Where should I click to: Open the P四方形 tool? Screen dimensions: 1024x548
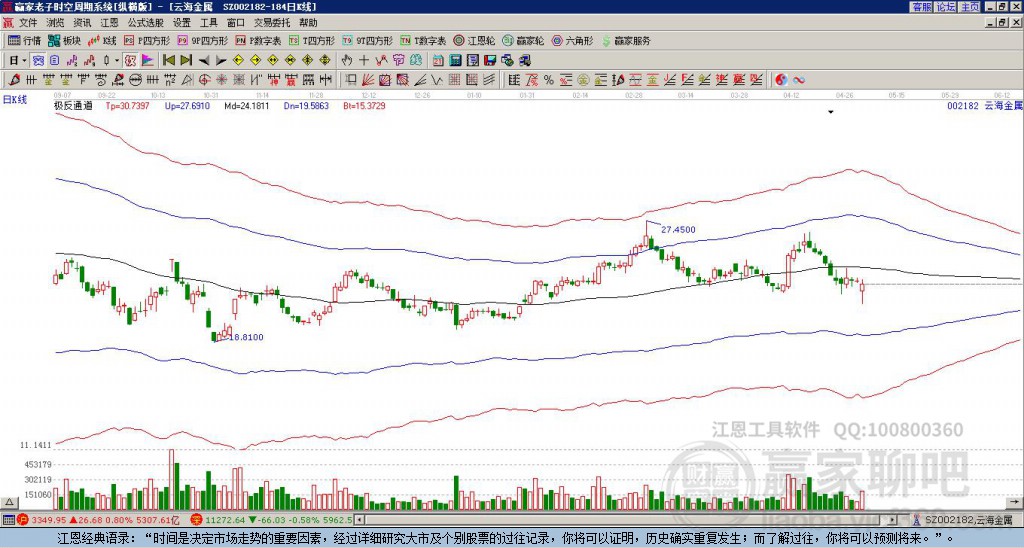pos(147,40)
